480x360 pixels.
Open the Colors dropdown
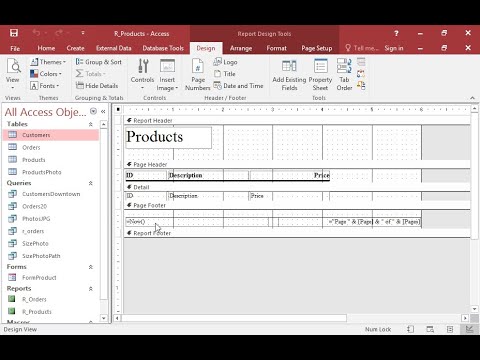[46, 74]
